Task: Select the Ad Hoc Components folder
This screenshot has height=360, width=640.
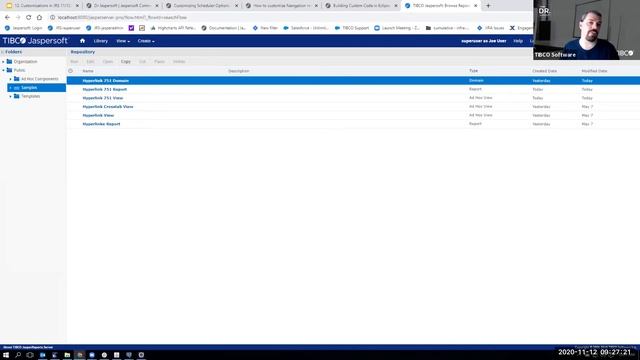Action: click(40, 79)
